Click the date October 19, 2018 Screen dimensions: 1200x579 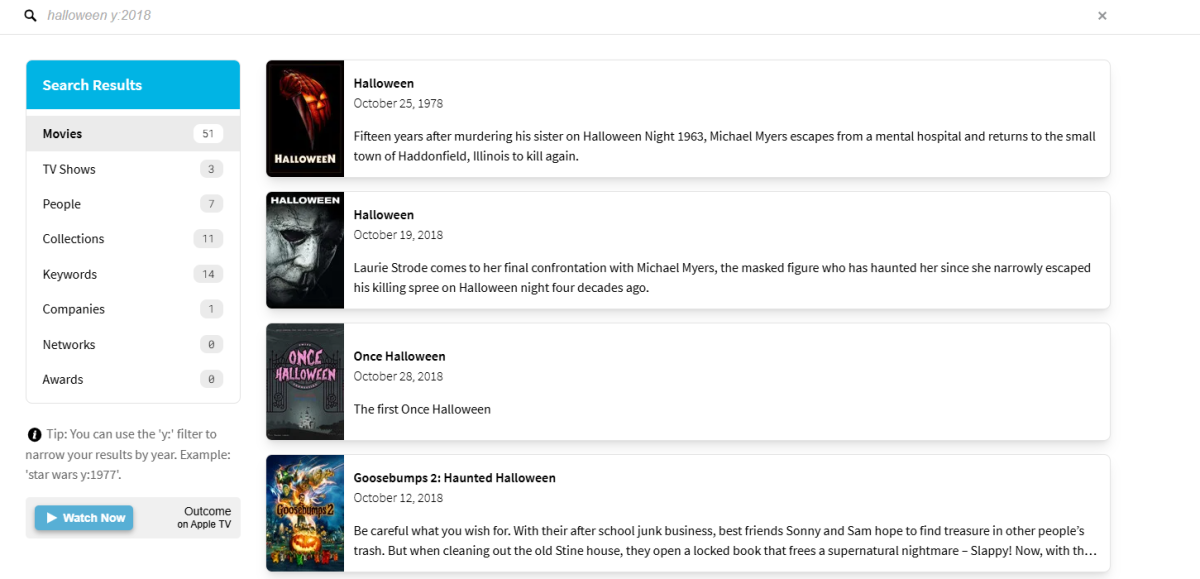pyautogui.click(x=398, y=235)
